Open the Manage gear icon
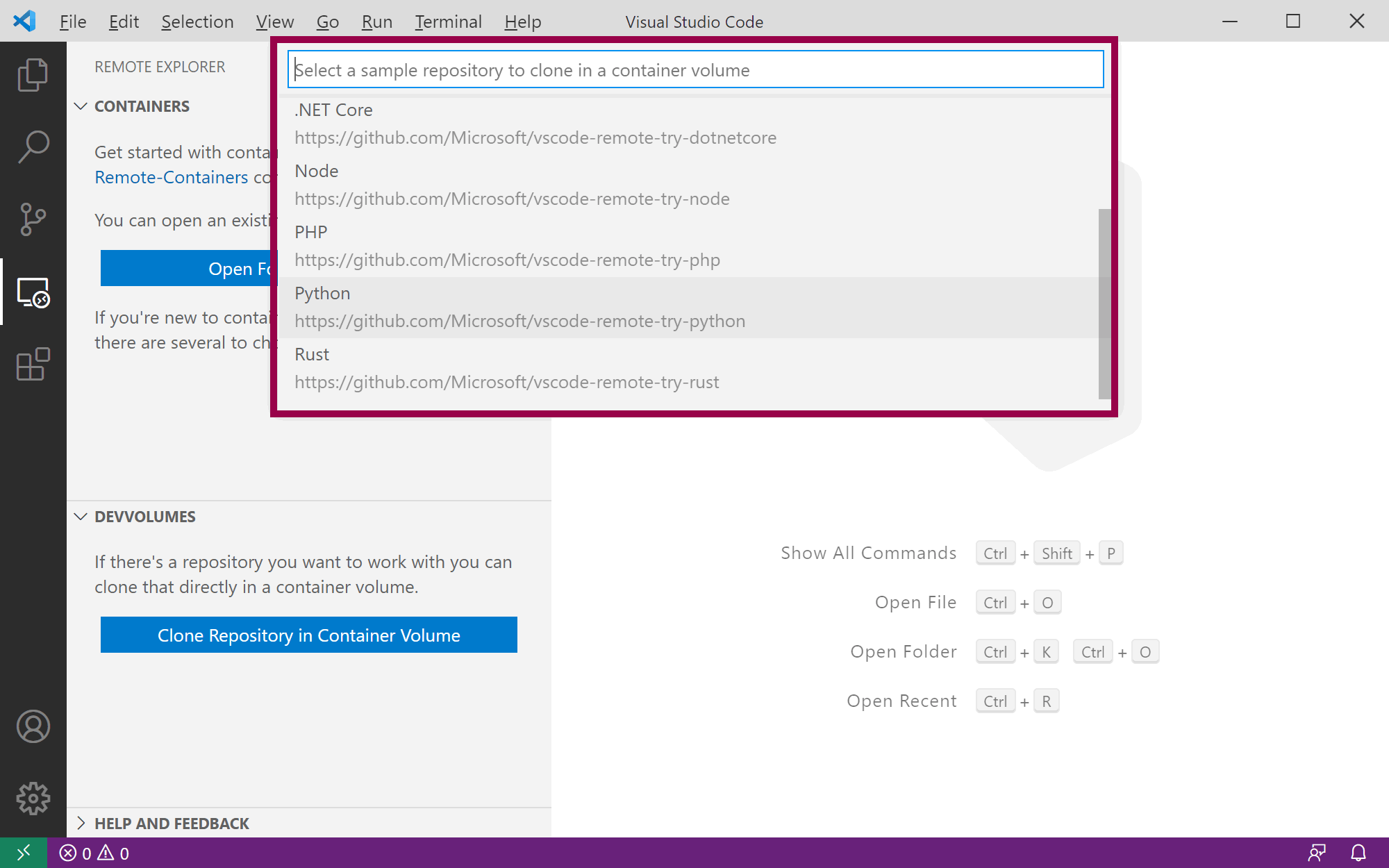This screenshot has width=1389, height=868. pos(33,799)
